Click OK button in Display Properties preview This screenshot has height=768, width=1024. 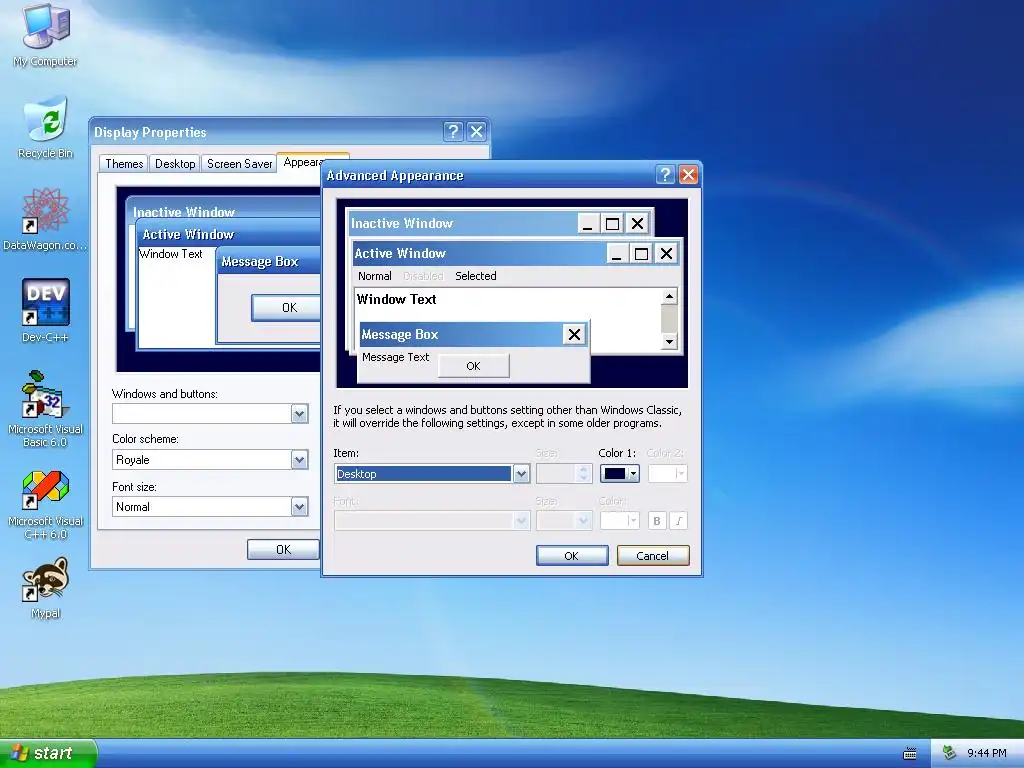[x=286, y=308]
